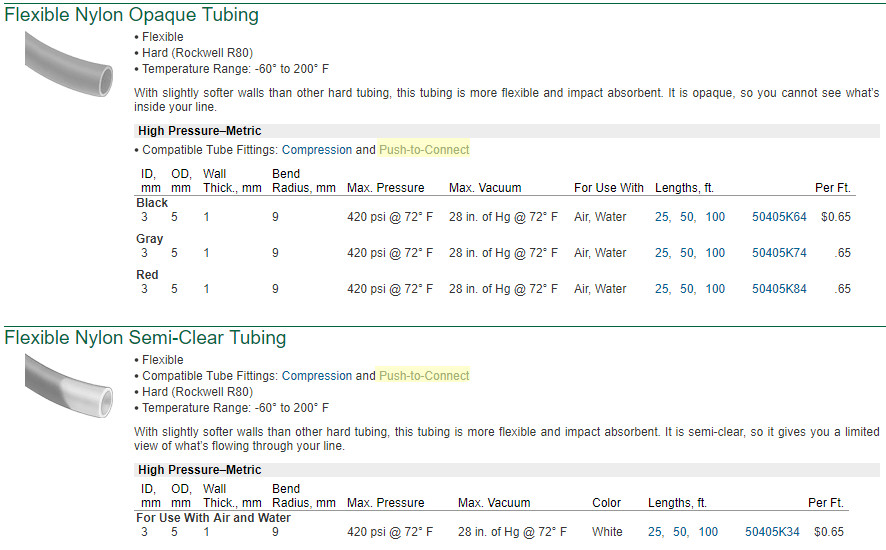Open Compression fittings link under Opaque Tubing

point(316,150)
